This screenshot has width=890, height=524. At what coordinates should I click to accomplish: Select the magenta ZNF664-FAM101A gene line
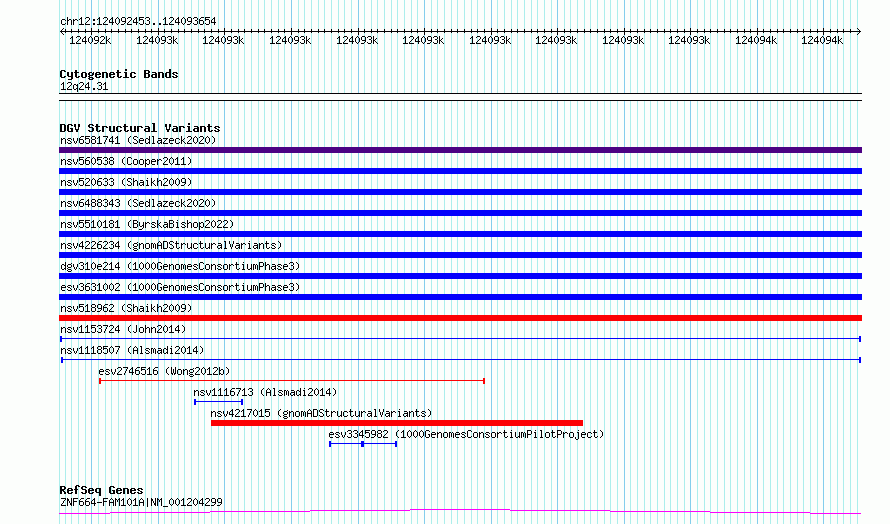[460, 512]
